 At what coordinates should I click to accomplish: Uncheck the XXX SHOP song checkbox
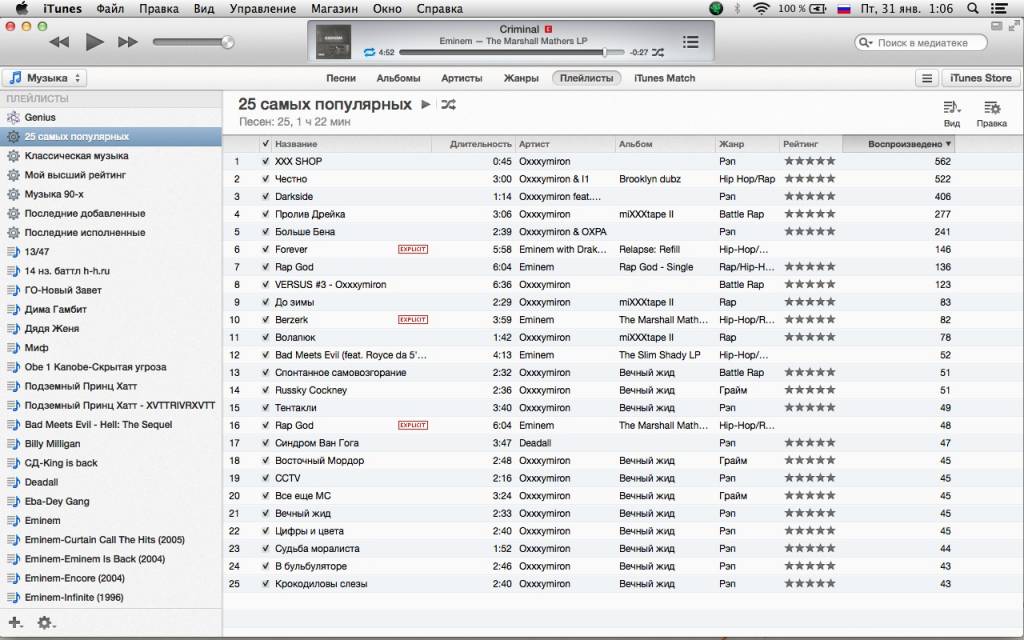click(x=265, y=161)
